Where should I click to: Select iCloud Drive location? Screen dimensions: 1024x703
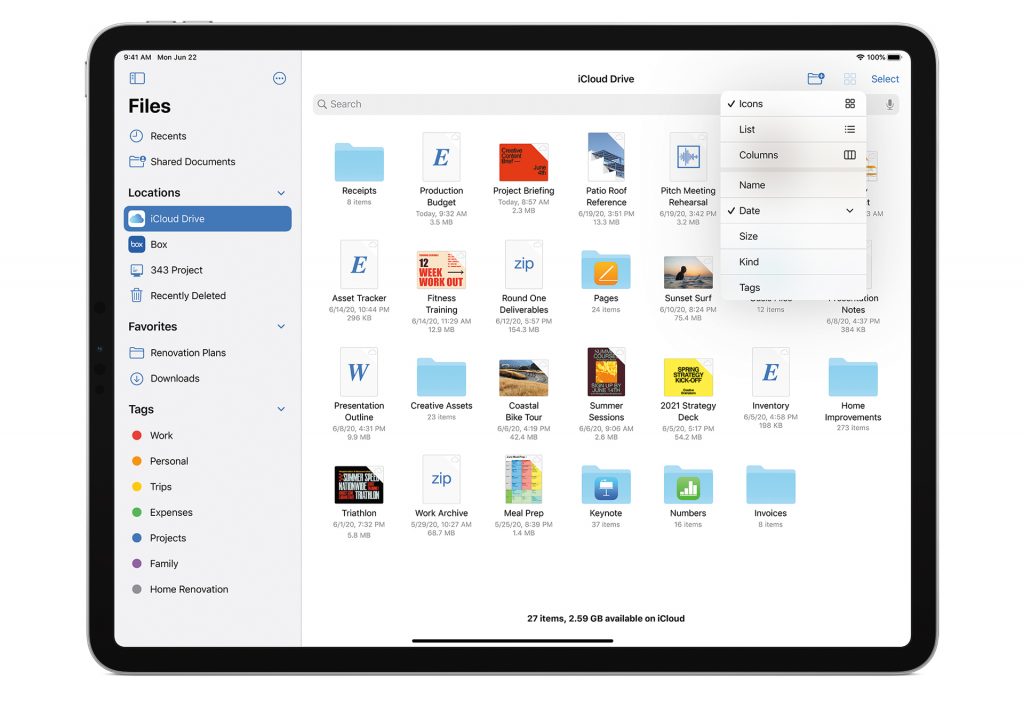click(208, 218)
